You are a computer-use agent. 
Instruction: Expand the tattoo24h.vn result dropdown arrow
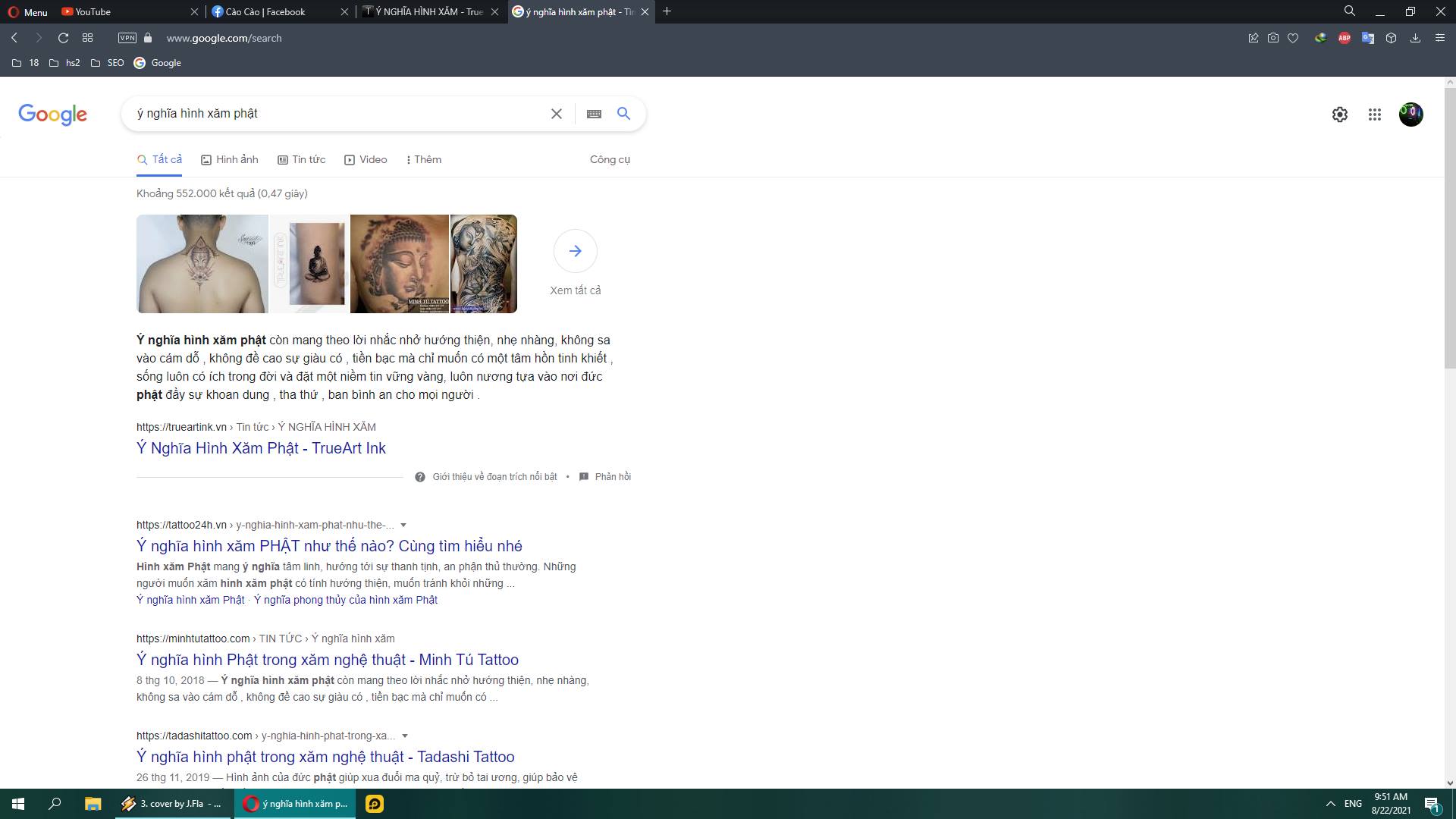pyautogui.click(x=403, y=525)
